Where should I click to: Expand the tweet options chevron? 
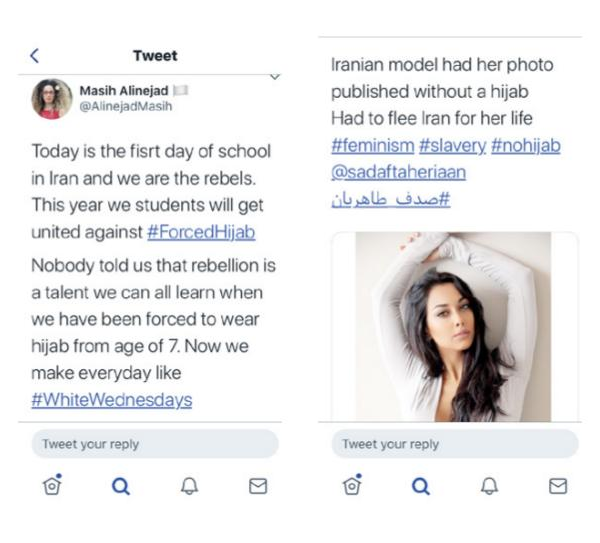(275, 77)
